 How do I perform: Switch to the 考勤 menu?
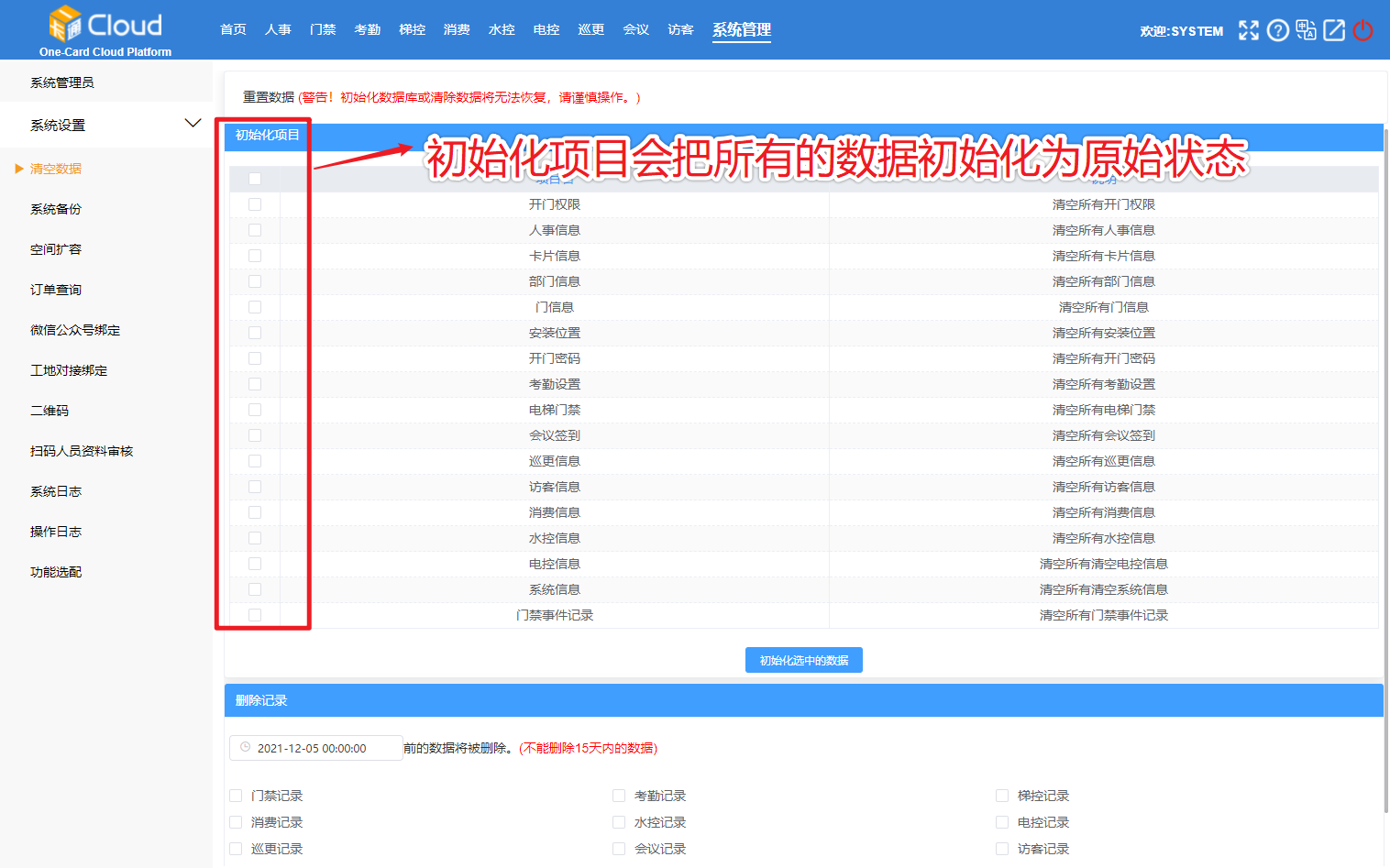367,28
